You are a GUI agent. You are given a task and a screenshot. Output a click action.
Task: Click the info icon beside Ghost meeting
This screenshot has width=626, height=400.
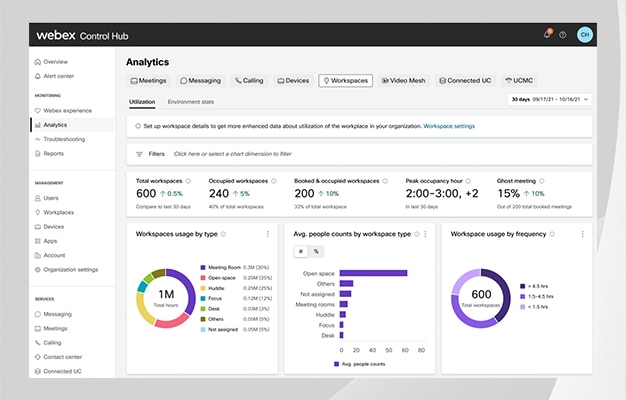[x=542, y=181]
